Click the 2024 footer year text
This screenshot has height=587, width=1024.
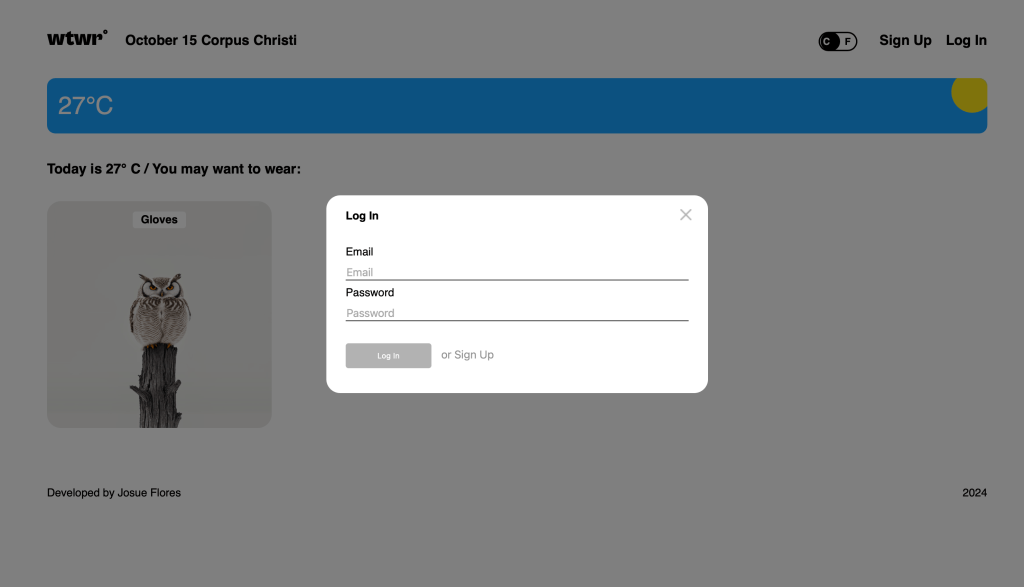[x=974, y=493]
